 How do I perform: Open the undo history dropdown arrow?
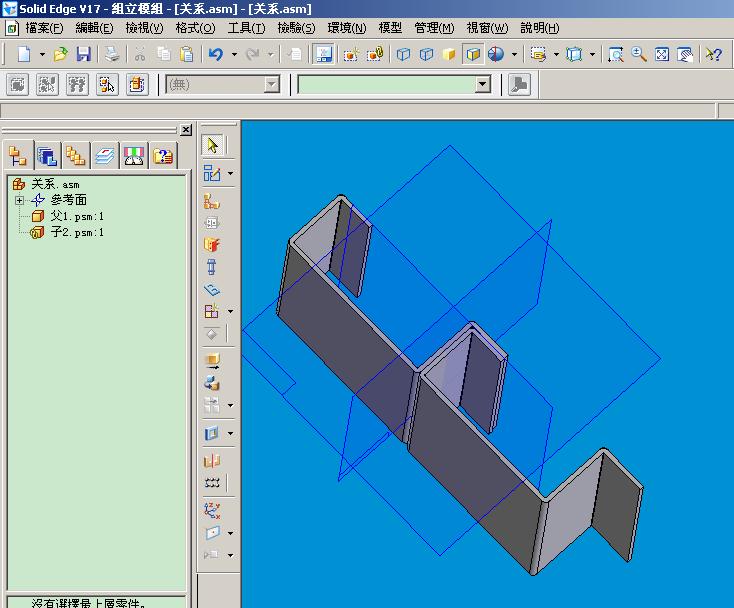tap(234, 54)
